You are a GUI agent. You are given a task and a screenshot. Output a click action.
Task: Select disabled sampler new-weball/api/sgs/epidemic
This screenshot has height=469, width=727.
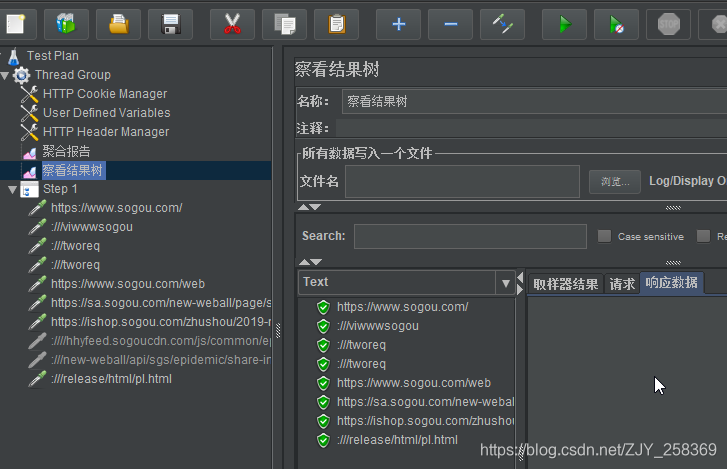[x=161, y=360]
